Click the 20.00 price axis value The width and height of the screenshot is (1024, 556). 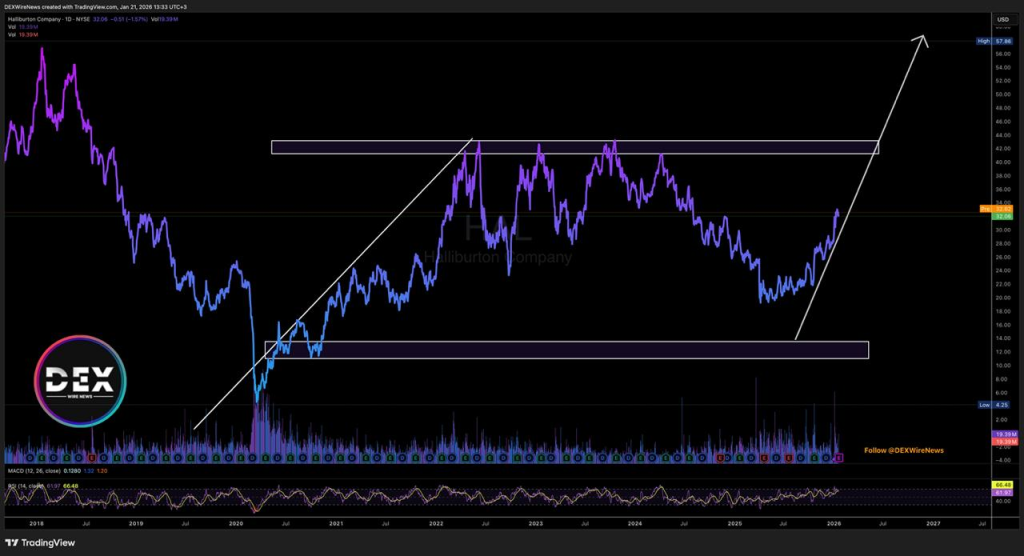tap(1002, 298)
